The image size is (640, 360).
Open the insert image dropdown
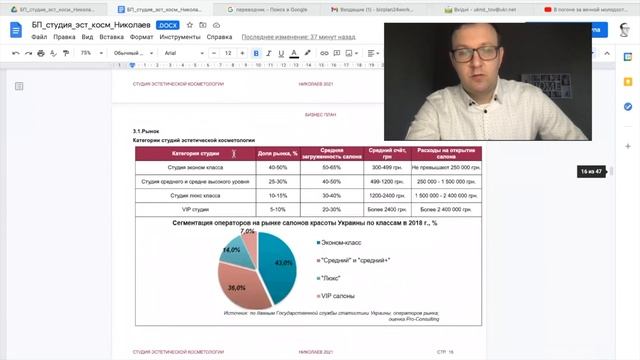click(x=351, y=53)
